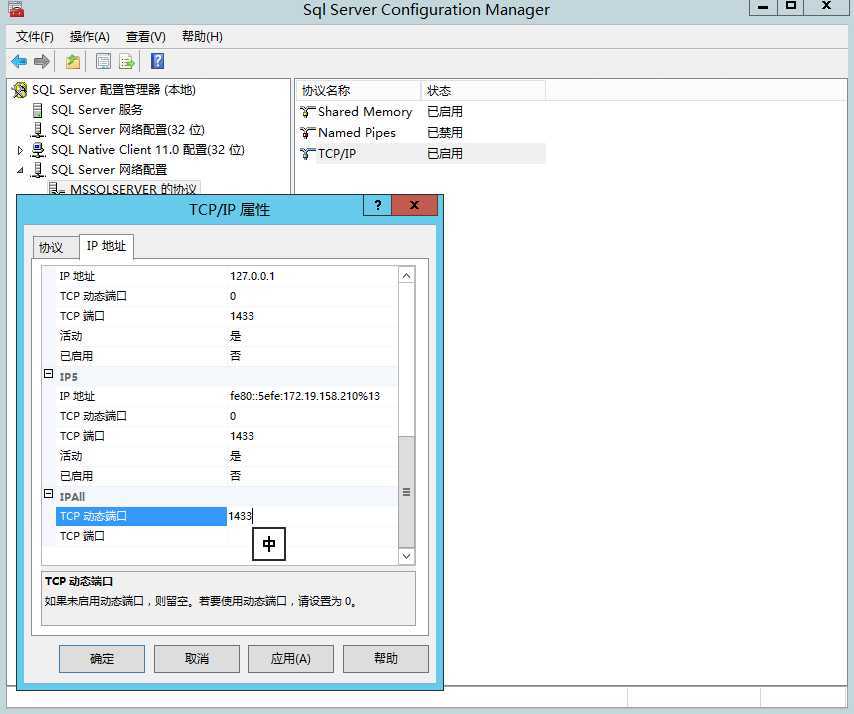854x714 pixels.
Task: Click the MSSQLSERVER 的协议 icon
Action: [56, 188]
